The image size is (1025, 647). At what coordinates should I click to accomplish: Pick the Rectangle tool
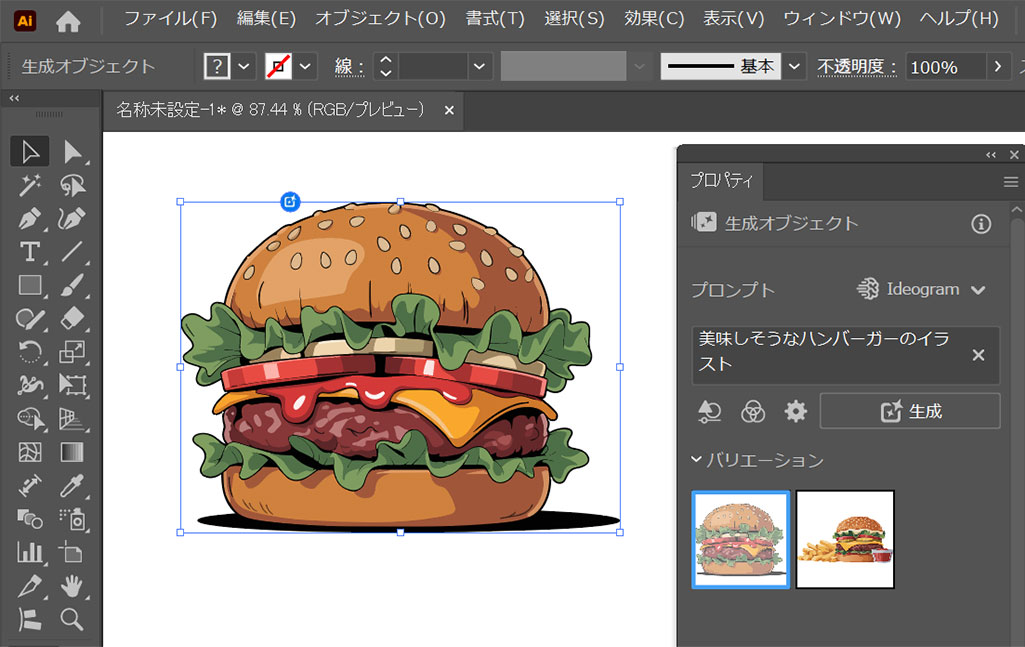(30, 285)
